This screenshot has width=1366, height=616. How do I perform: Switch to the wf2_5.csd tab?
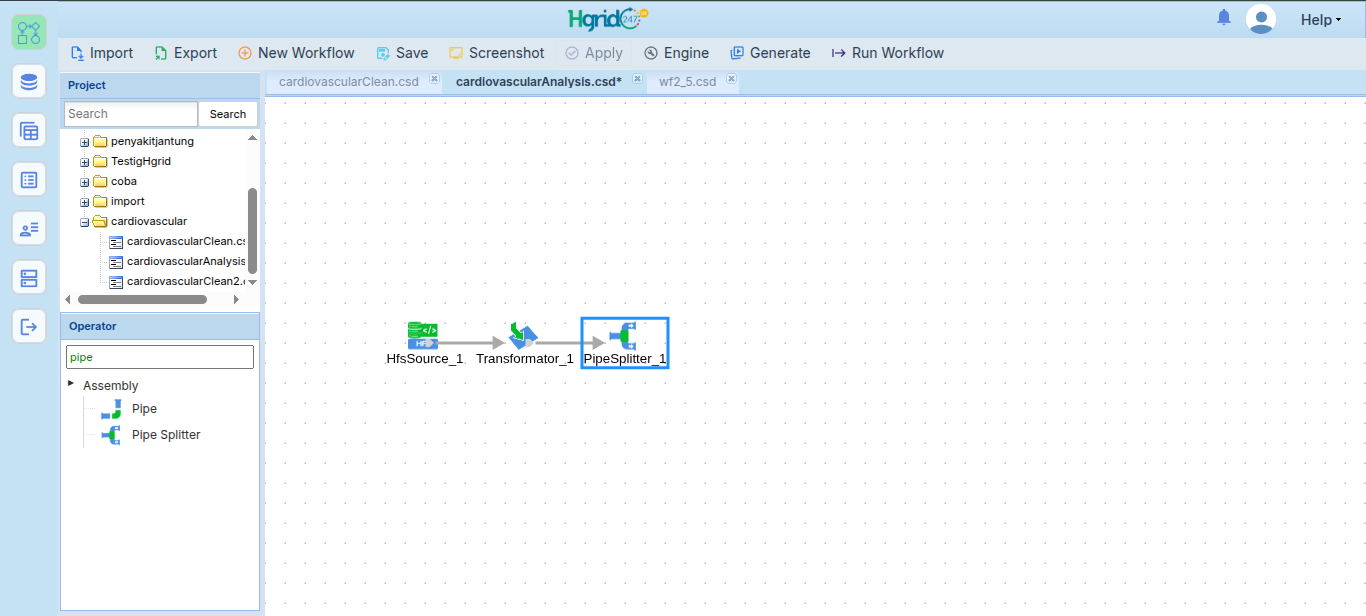pos(688,82)
